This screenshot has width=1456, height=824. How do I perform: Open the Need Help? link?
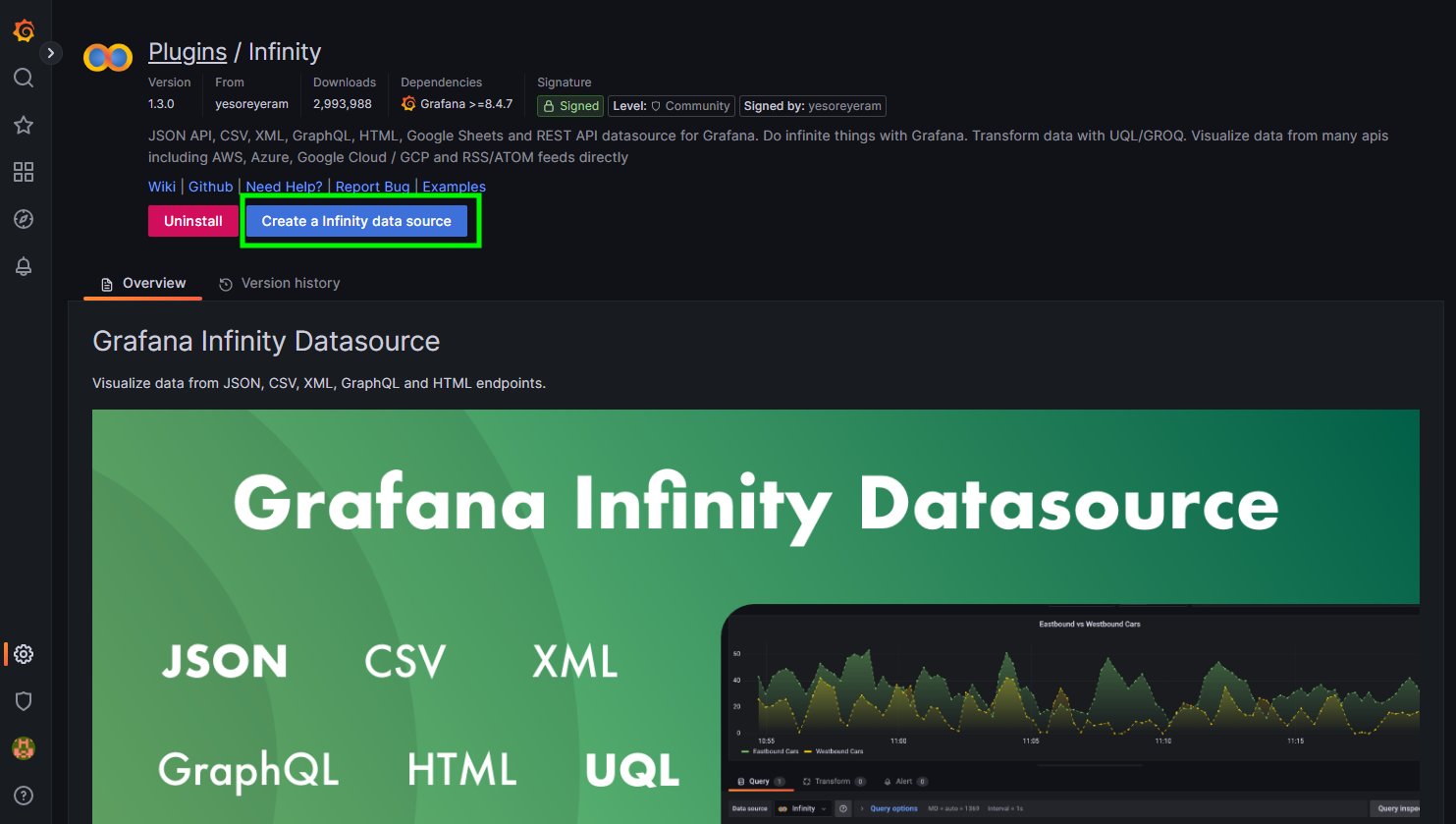pyautogui.click(x=284, y=187)
